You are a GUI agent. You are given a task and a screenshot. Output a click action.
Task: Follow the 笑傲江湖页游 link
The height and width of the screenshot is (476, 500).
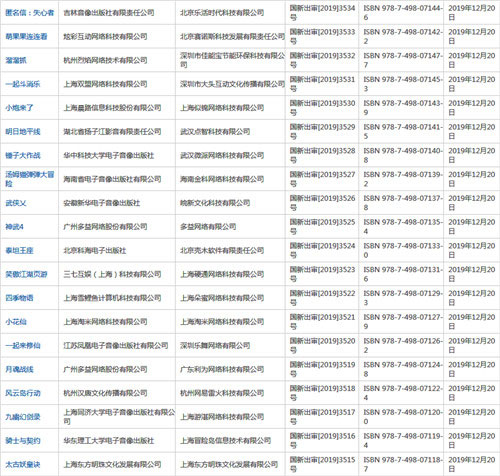coord(26,274)
